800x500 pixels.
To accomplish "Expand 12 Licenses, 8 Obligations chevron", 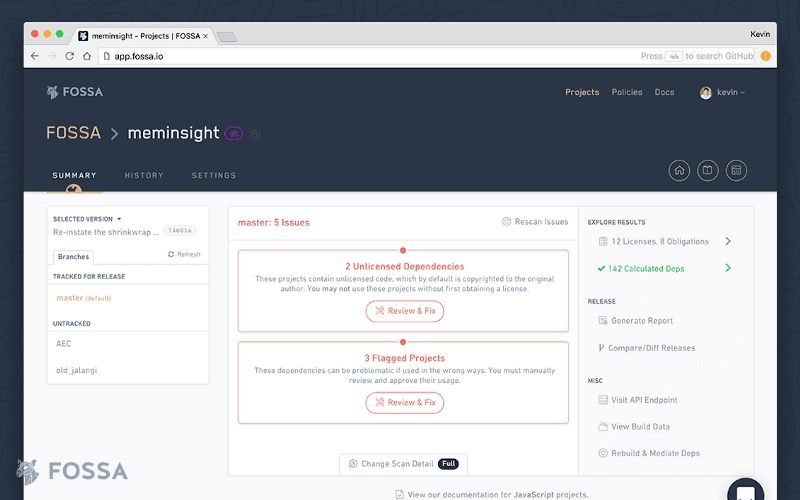I will [x=727, y=241].
